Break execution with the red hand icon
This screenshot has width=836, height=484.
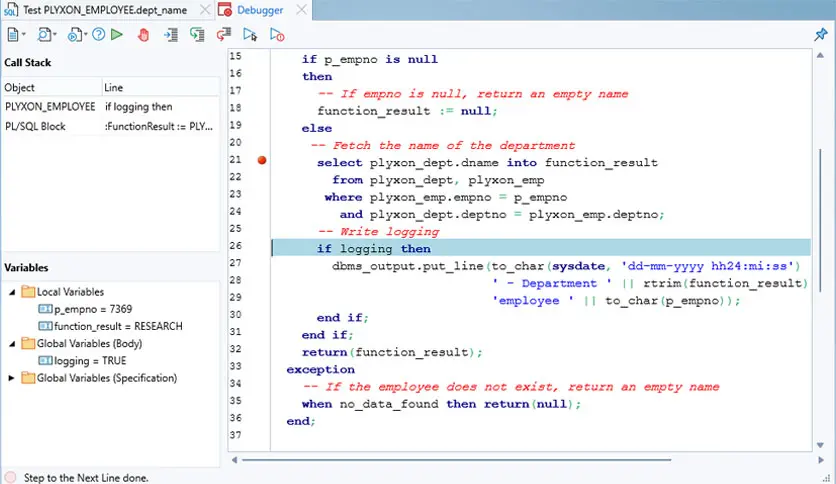[143, 35]
